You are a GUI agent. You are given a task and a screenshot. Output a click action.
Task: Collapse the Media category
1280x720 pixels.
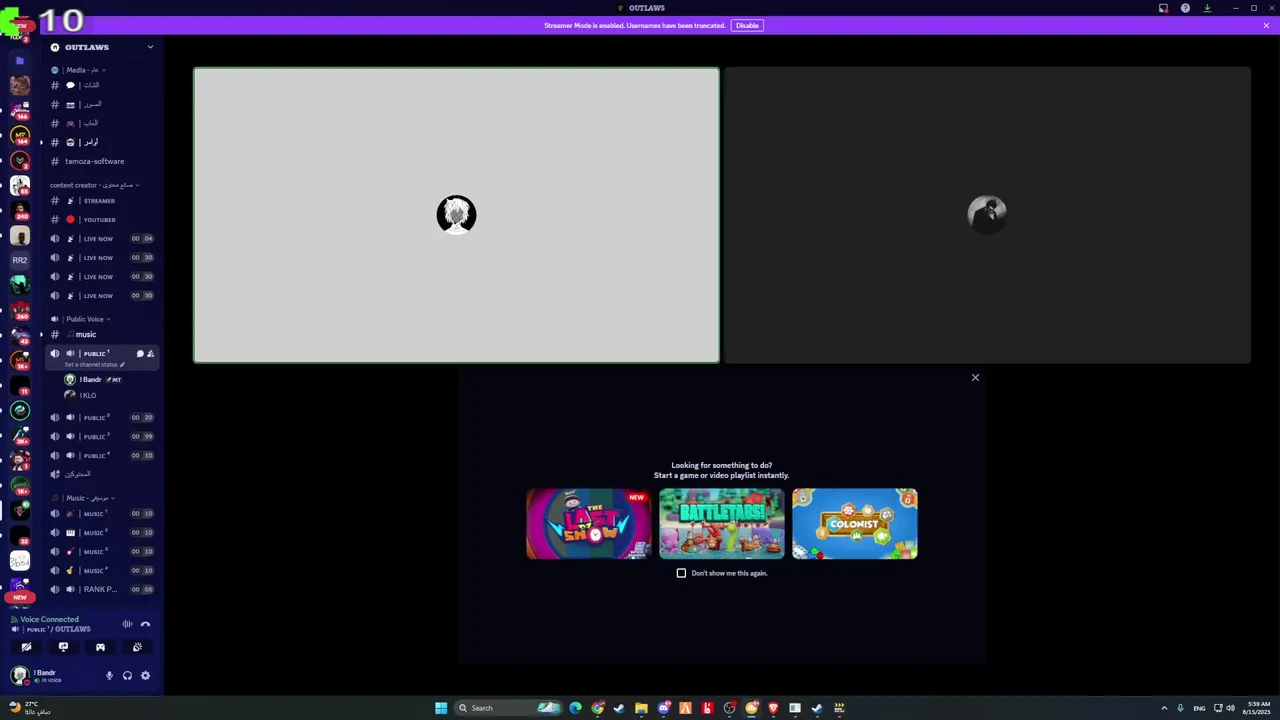[82, 70]
